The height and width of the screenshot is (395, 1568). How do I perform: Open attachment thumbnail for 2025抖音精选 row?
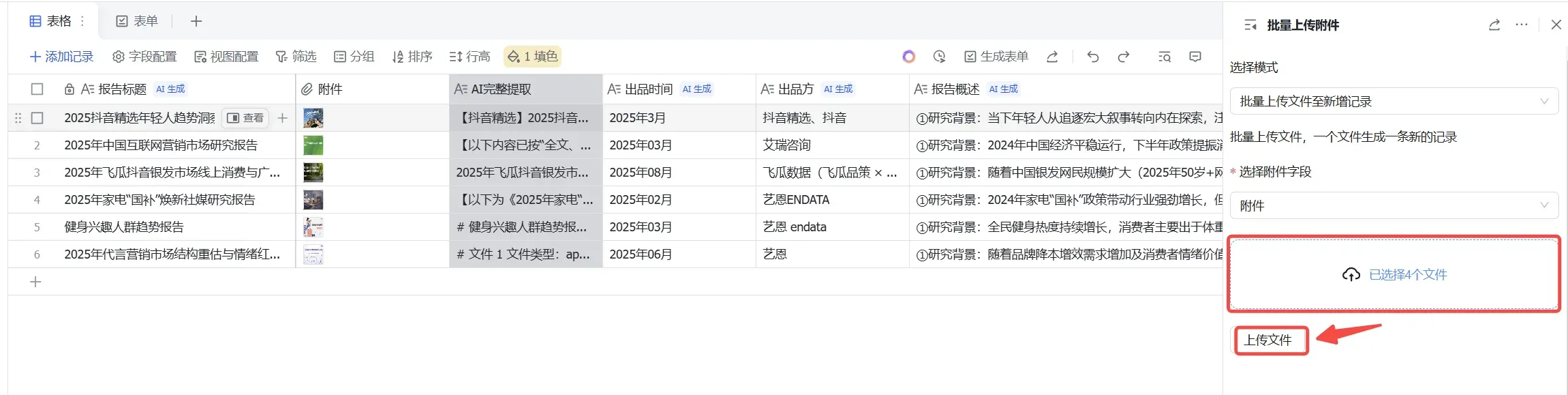(x=313, y=118)
